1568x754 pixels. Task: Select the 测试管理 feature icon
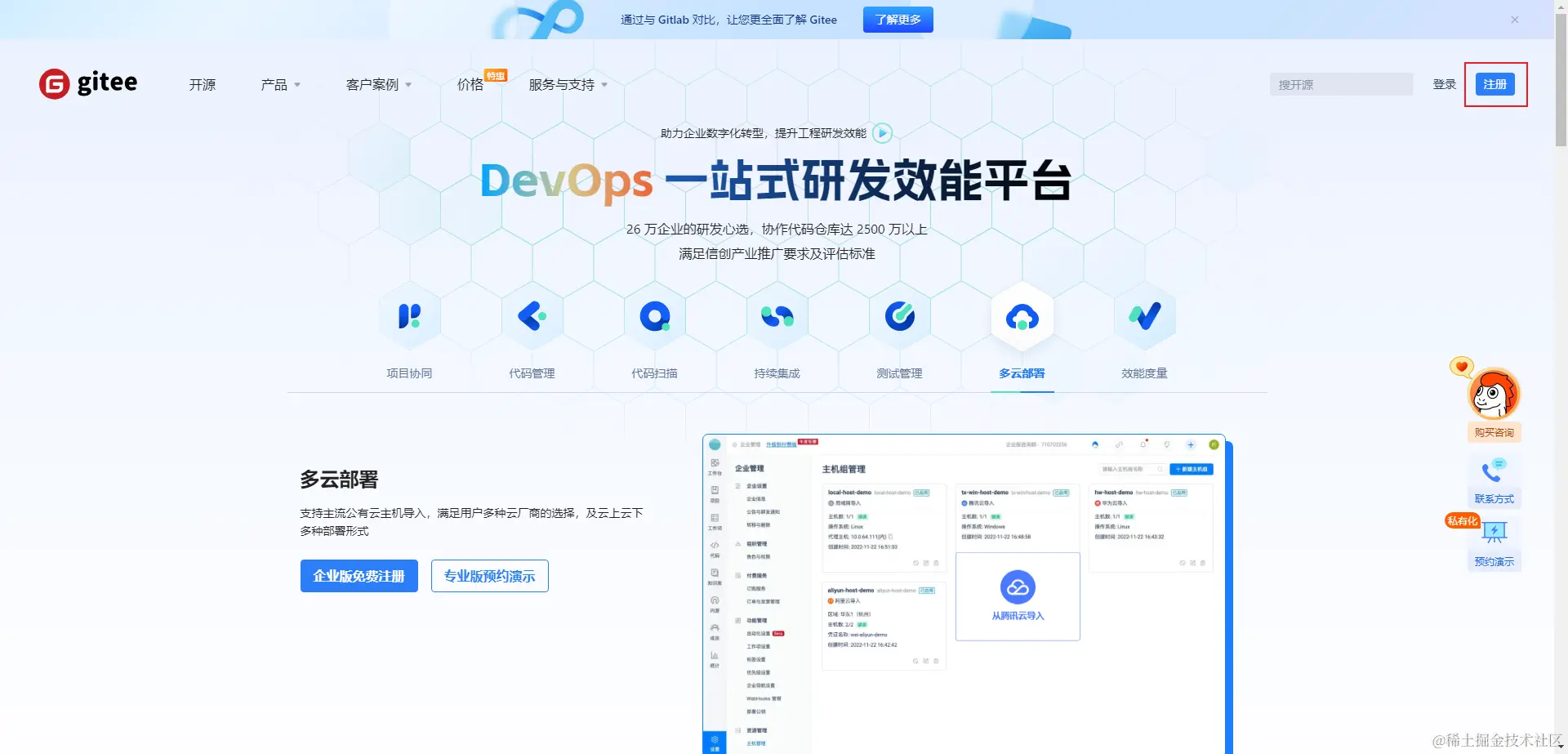pos(899,316)
